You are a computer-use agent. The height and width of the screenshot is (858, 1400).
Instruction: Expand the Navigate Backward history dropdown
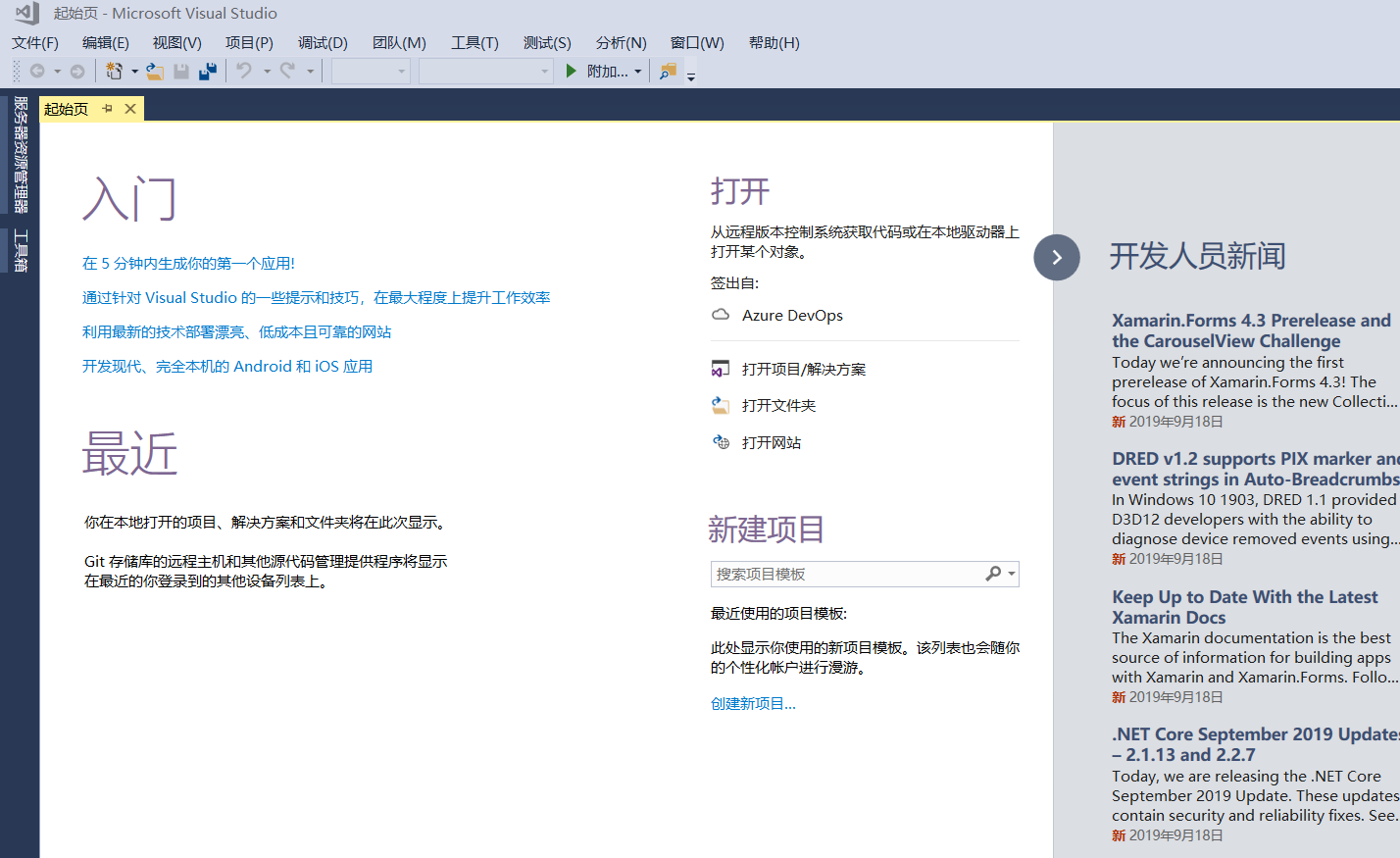coord(57,72)
